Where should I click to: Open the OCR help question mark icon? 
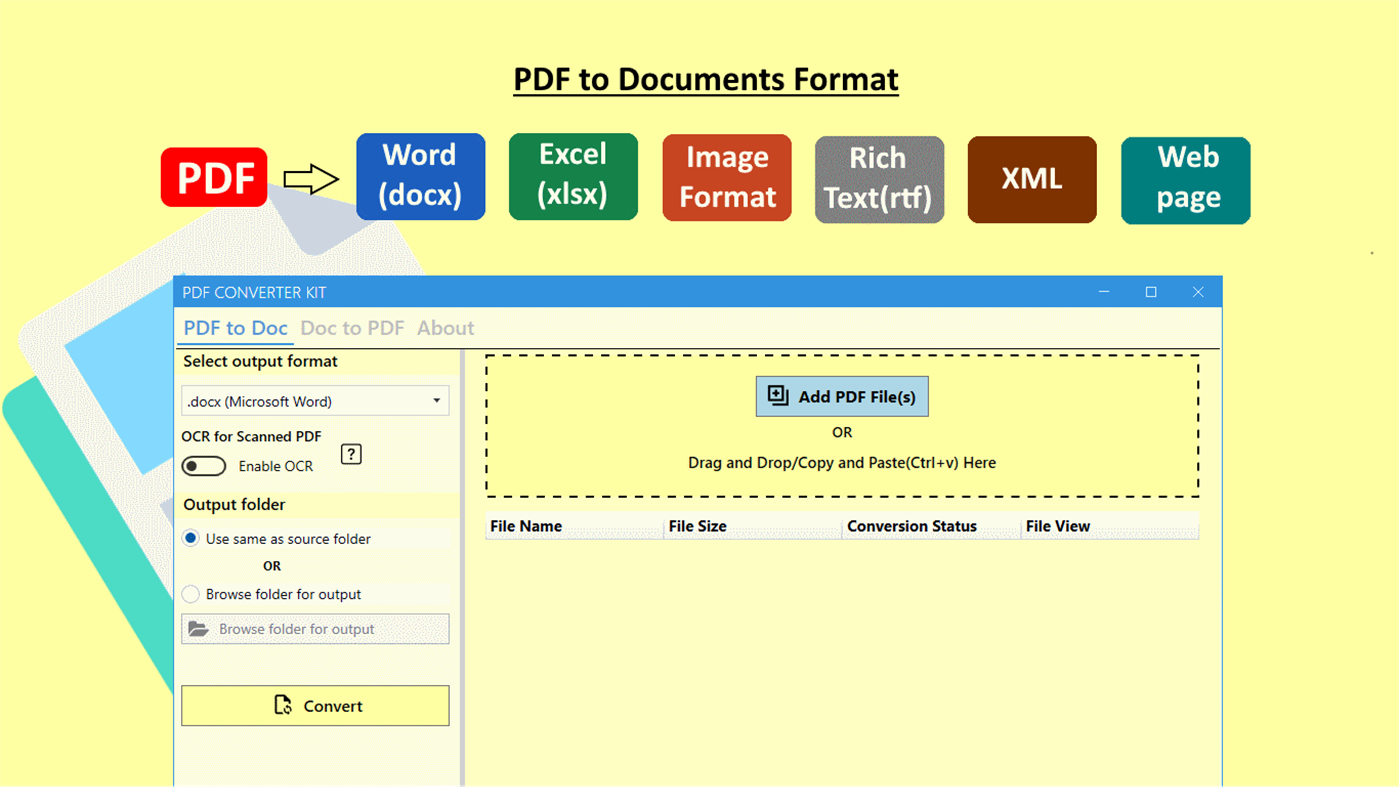coord(350,454)
